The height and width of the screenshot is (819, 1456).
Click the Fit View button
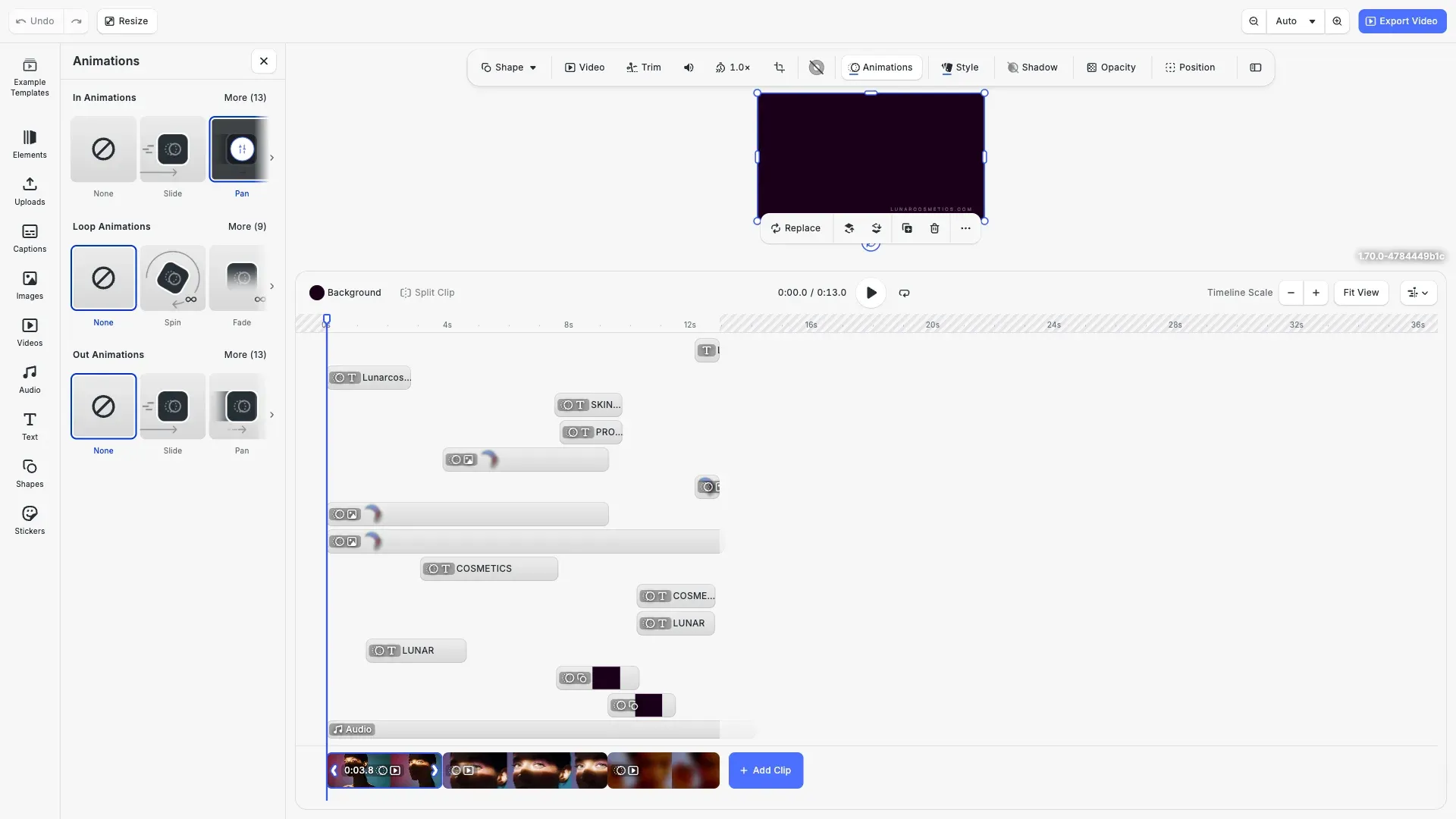(1360, 293)
